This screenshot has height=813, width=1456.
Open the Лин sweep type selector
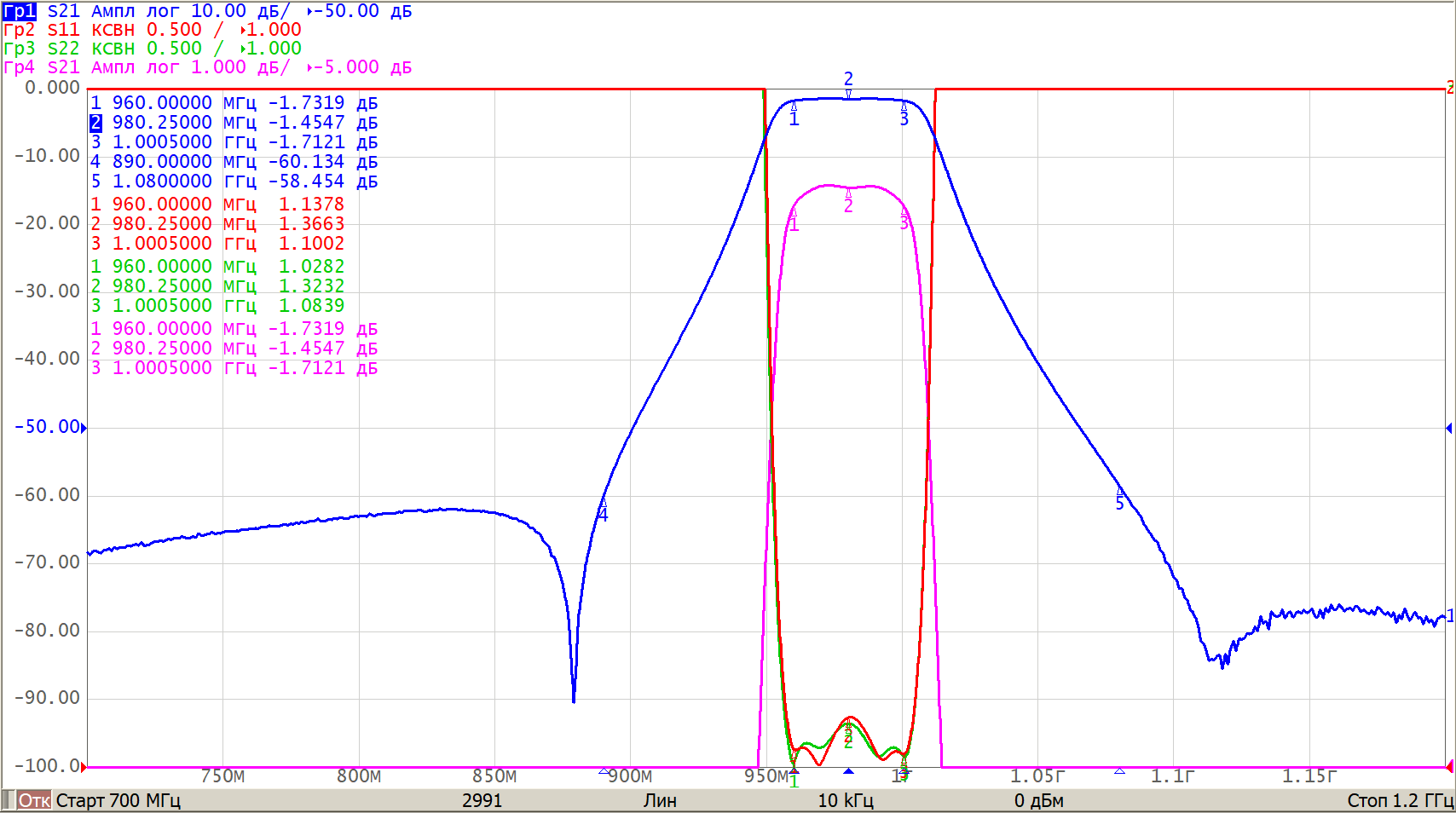coord(660,800)
